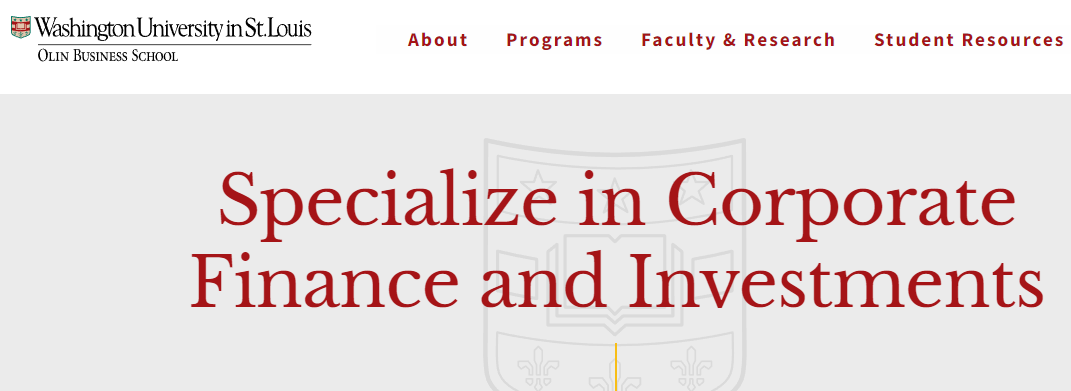Click the center bottom fleur-de-lis in watermark

[615, 381]
